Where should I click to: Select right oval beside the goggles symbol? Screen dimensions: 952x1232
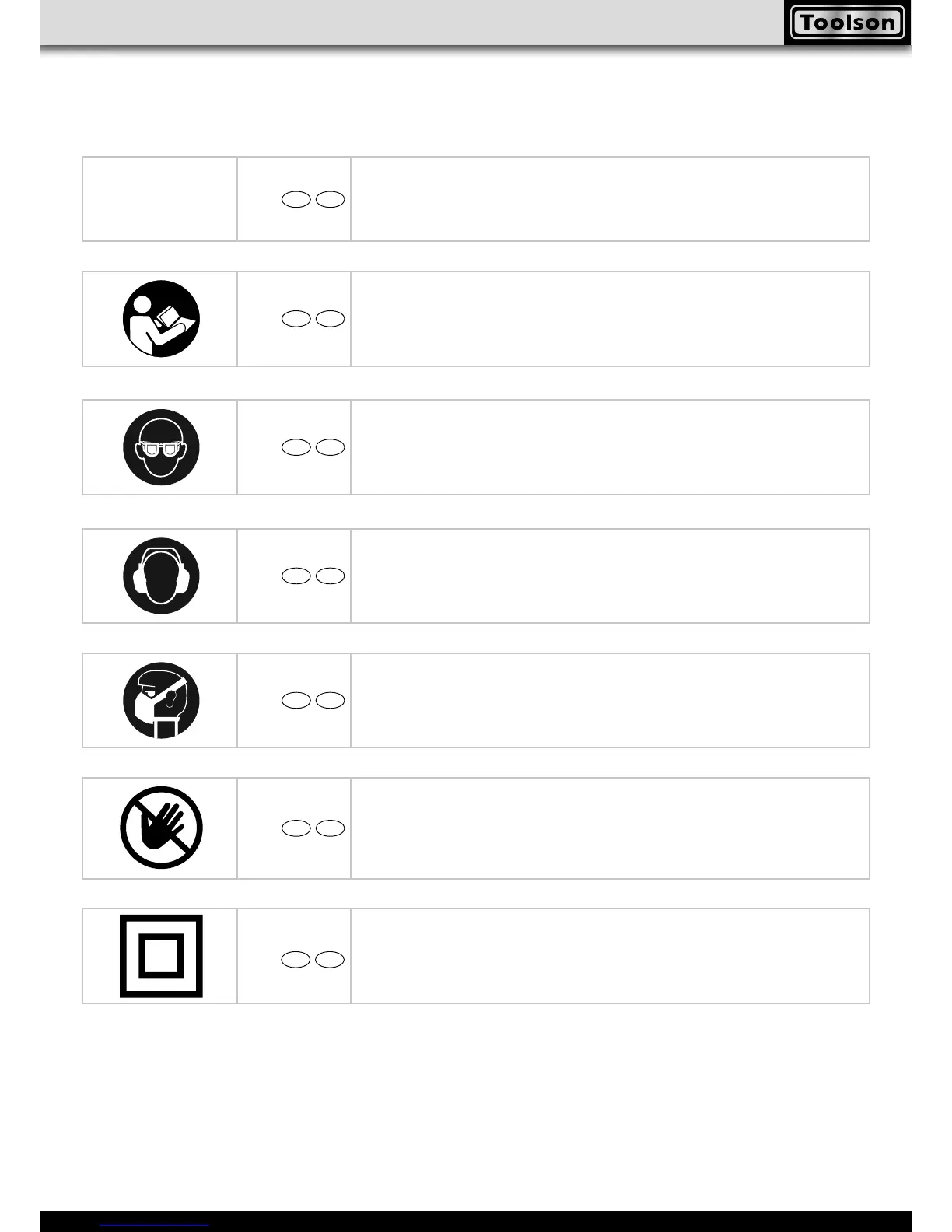(x=330, y=447)
